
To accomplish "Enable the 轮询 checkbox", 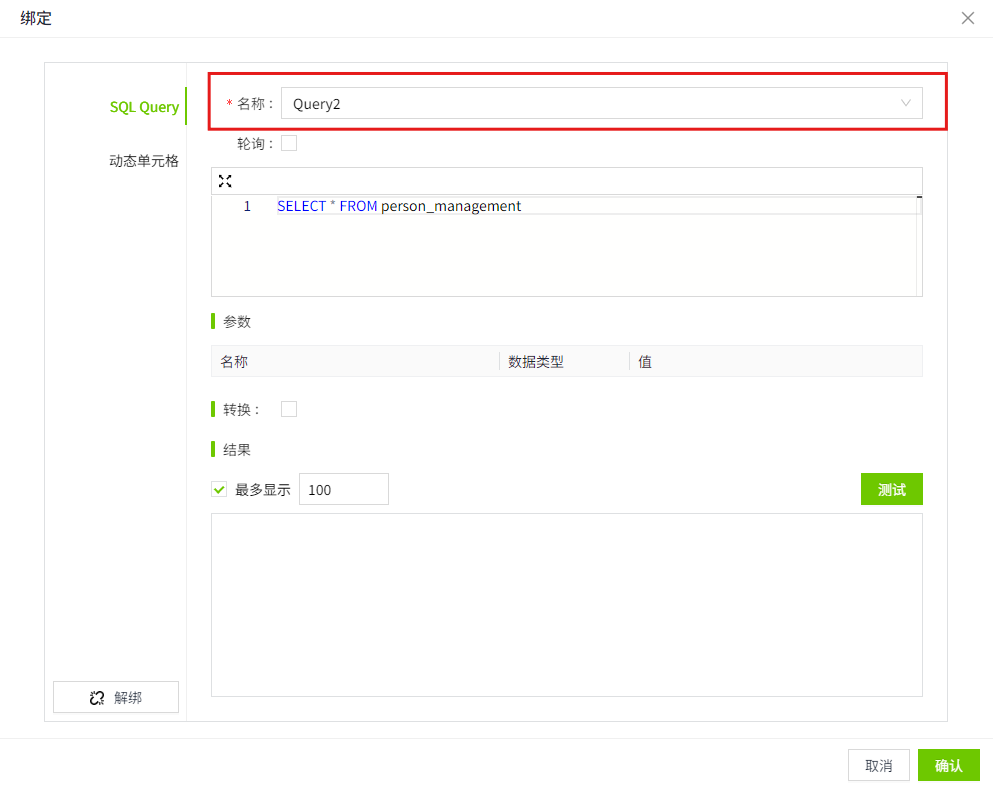I will click(x=289, y=143).
